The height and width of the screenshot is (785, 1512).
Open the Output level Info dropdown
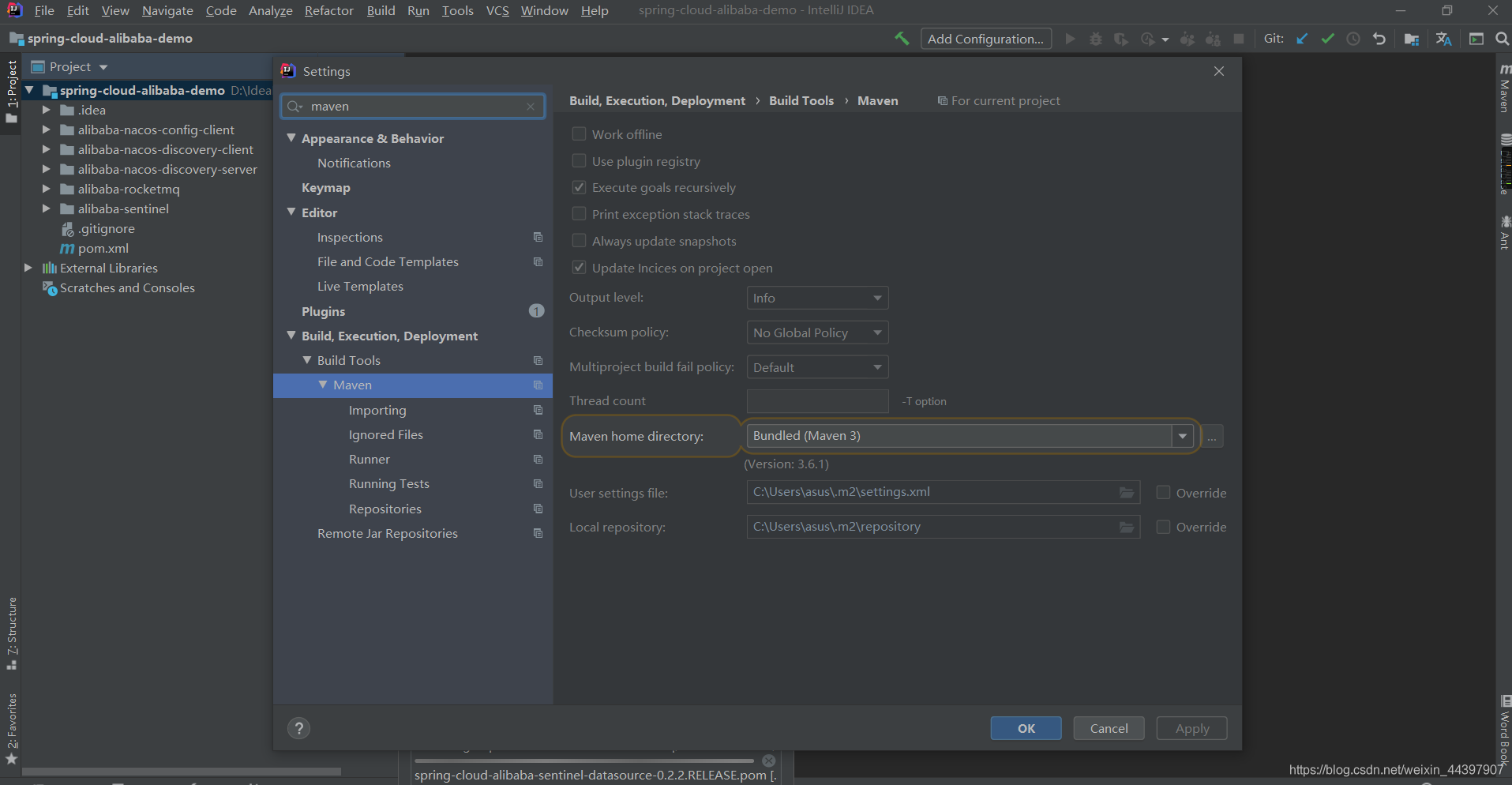817,298
